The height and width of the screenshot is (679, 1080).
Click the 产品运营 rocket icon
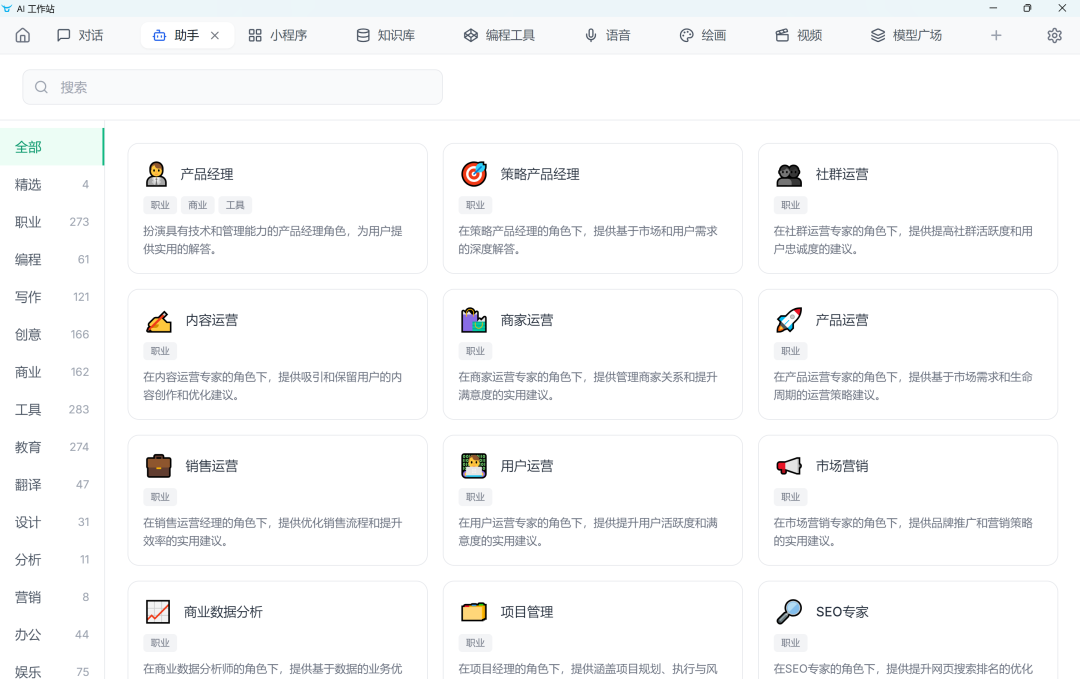789,320
